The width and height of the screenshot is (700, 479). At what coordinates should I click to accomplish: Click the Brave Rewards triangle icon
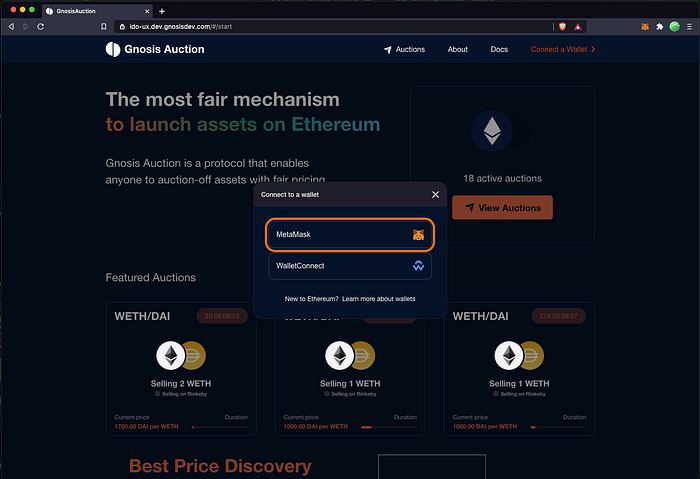click(578, 27)
